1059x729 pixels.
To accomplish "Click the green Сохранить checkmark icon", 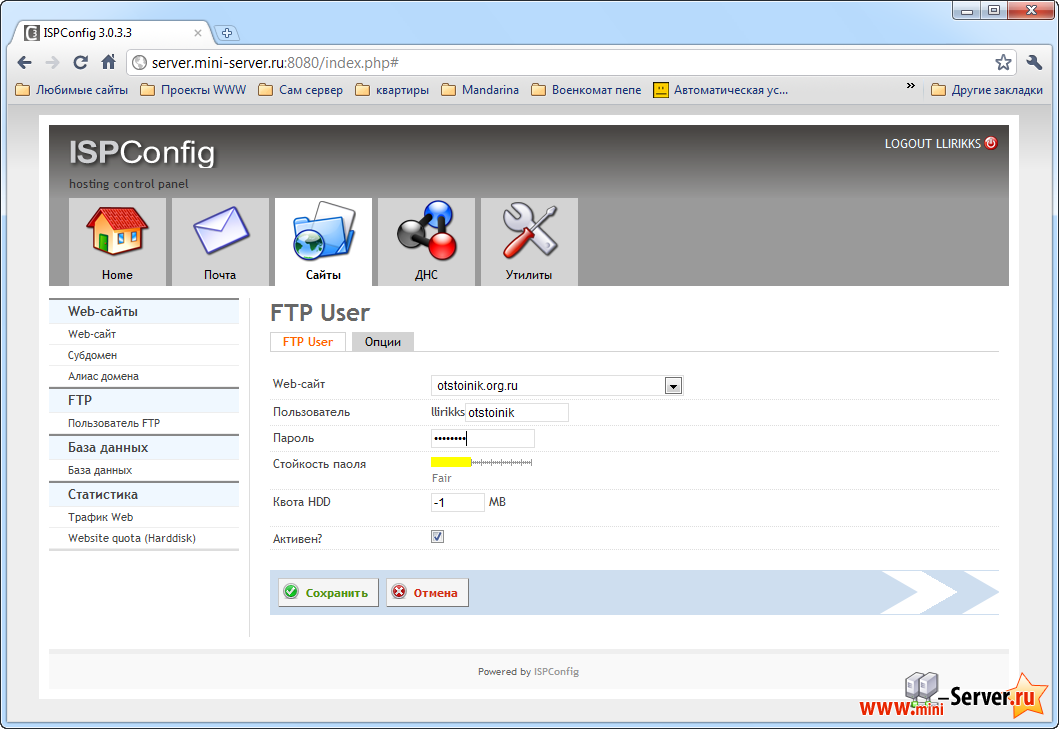I will pyautogui.click(x=291, y=592).
